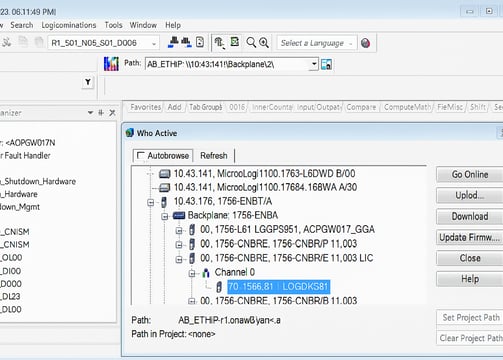The image size is (503, 360).
Task: Open the organizer panel options dropdown arrow
Action: 90,113
